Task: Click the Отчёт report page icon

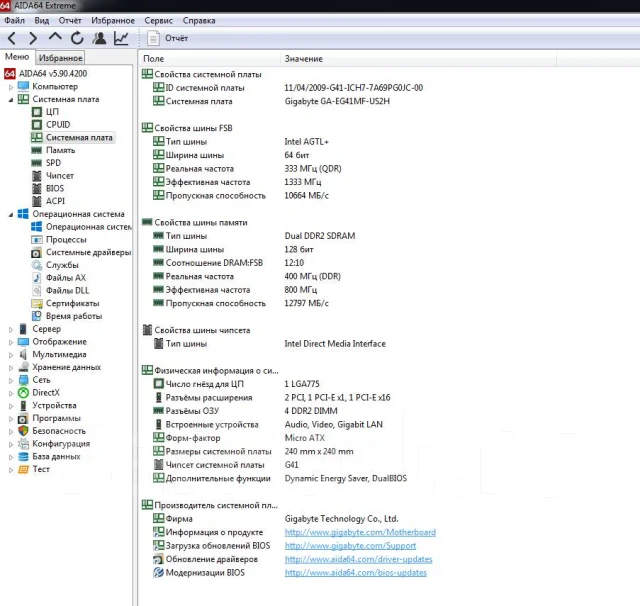Action: click(153, 38)
